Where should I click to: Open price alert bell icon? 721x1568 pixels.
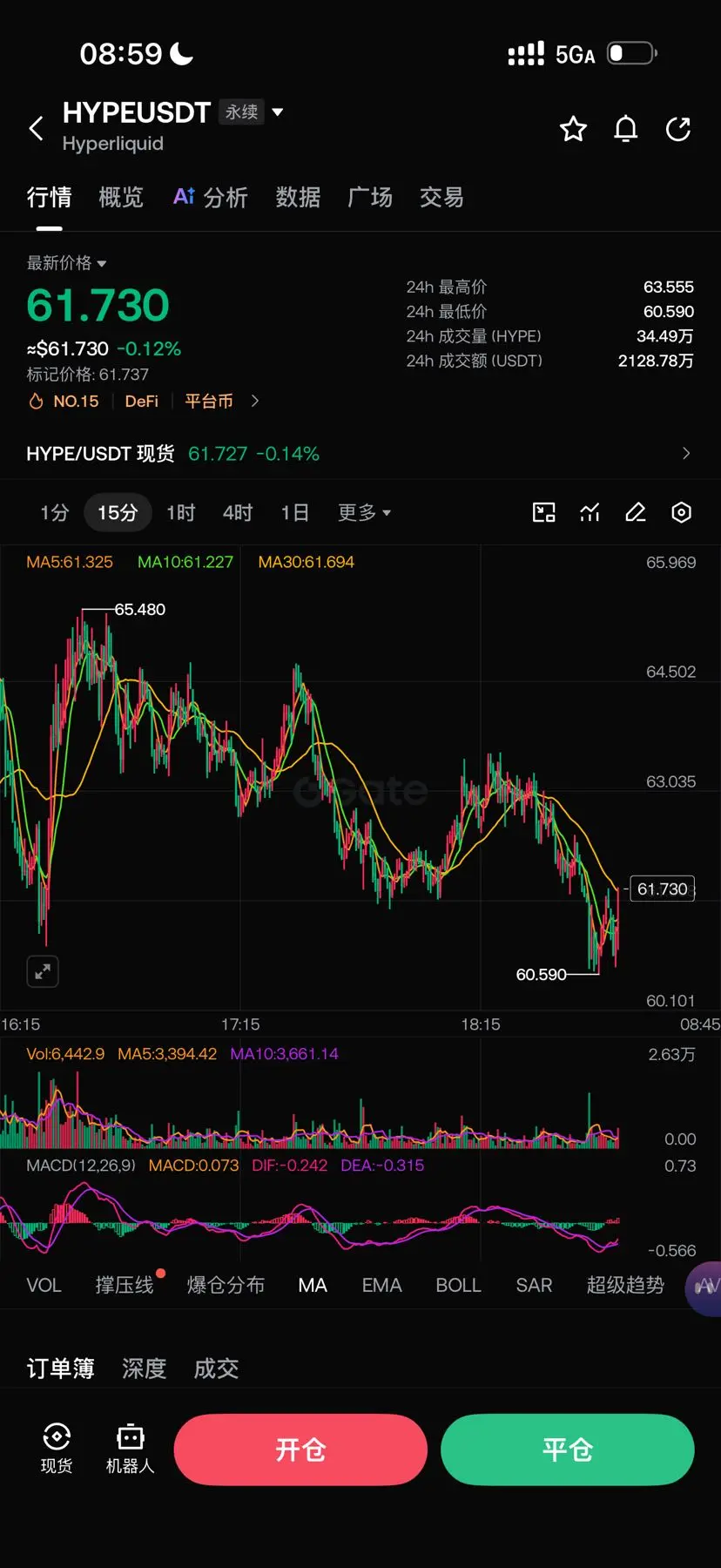[x=625, y=129]
